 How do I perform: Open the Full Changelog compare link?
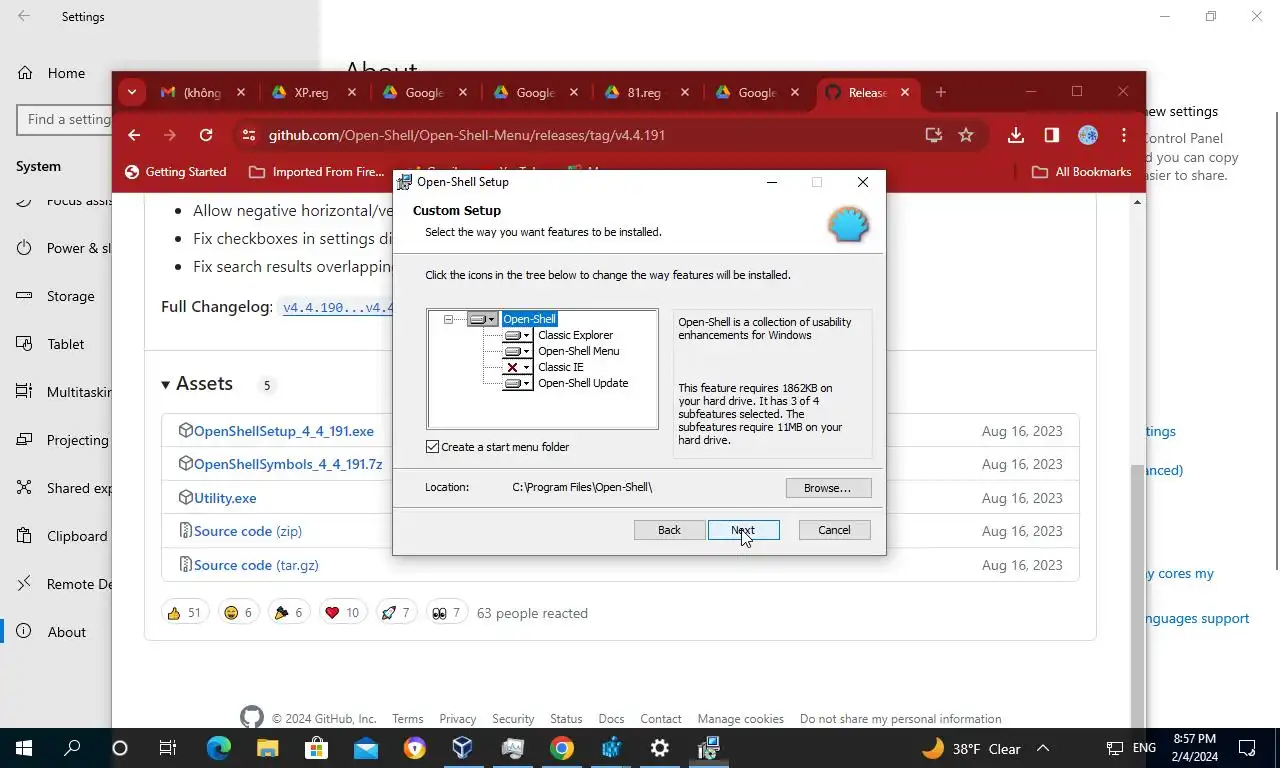click(337, 308)
